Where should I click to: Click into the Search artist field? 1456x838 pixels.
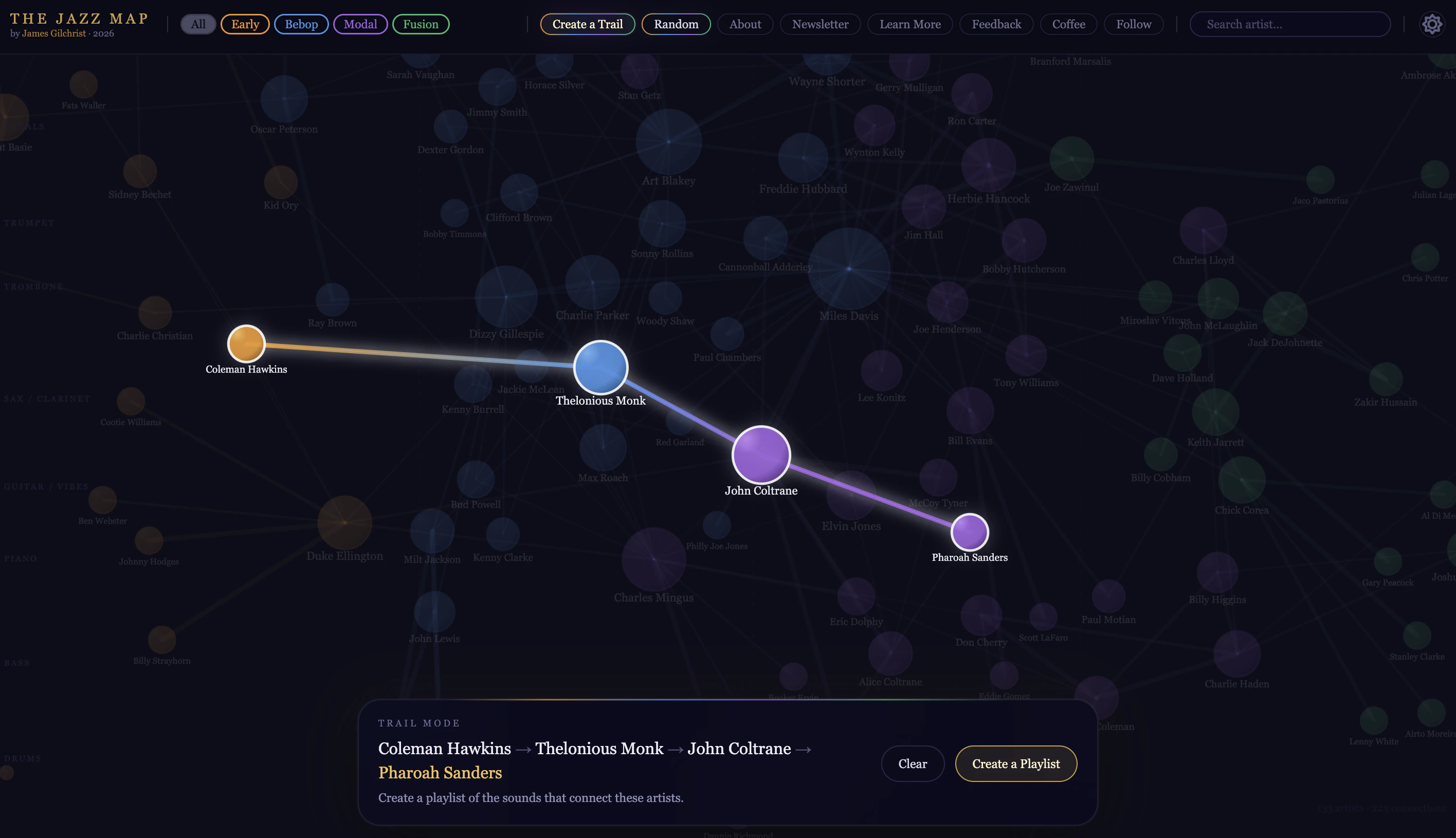tap(1290, 24)
